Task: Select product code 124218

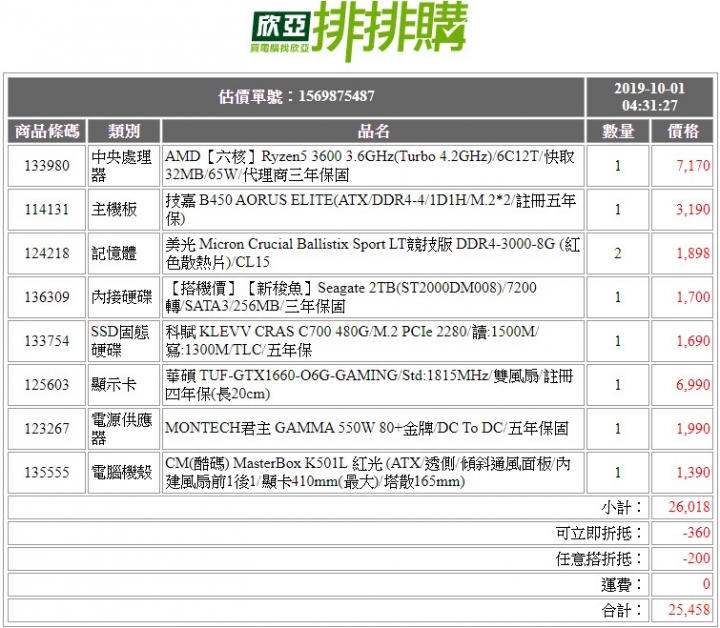Action: [x=47, y=253]
